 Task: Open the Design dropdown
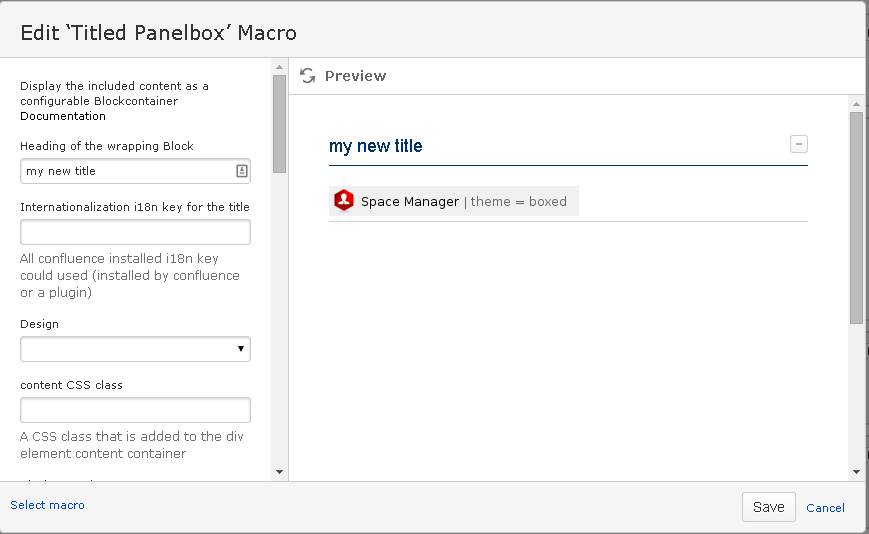point(135,349)
